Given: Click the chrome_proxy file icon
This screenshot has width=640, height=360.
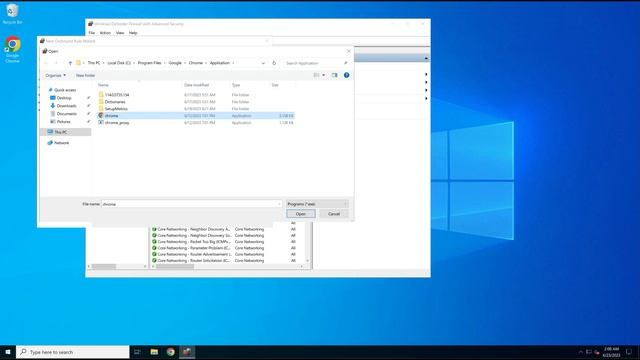Looking at the screenshot, I should [x=101, y=123].
